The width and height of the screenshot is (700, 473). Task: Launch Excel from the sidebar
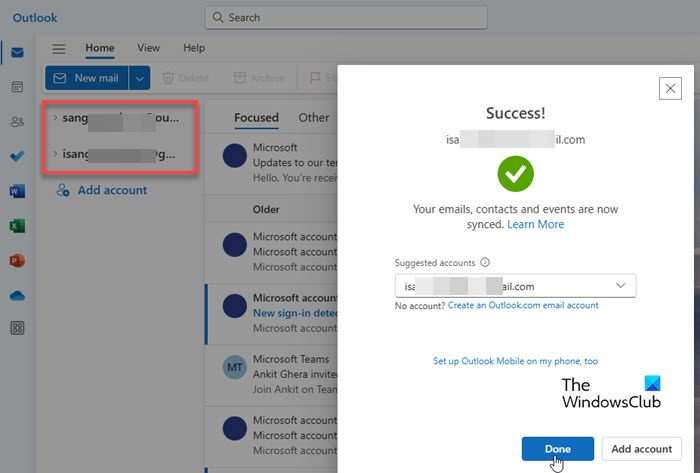pyautogui.click(x=17, y=226)
